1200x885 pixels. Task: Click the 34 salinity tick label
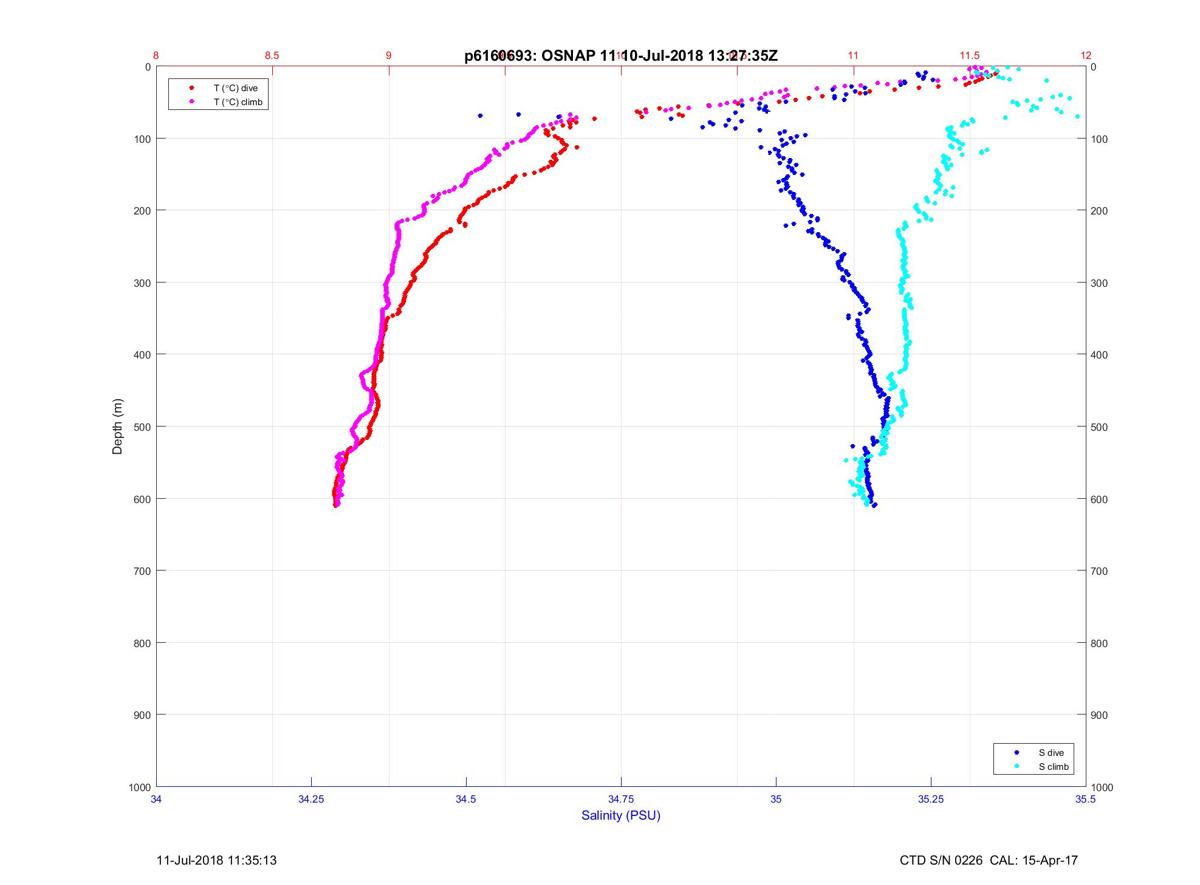[x=157, y=799]
